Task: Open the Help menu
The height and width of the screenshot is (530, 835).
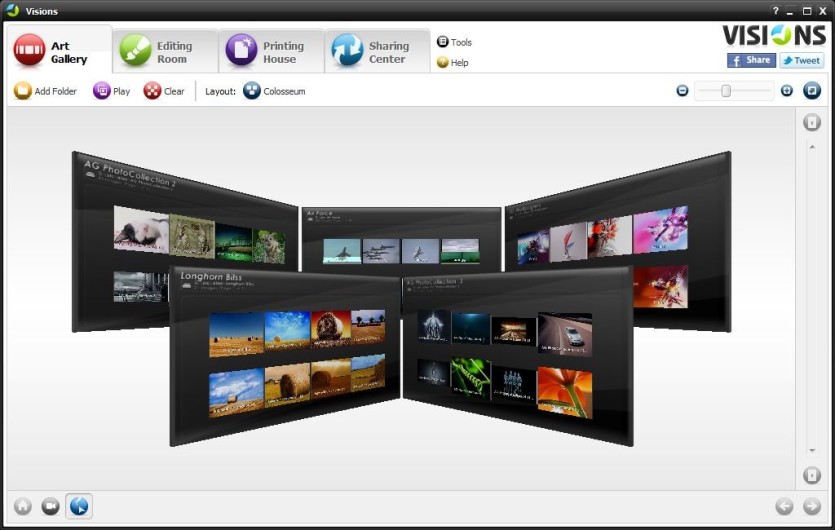Action: 452,63
